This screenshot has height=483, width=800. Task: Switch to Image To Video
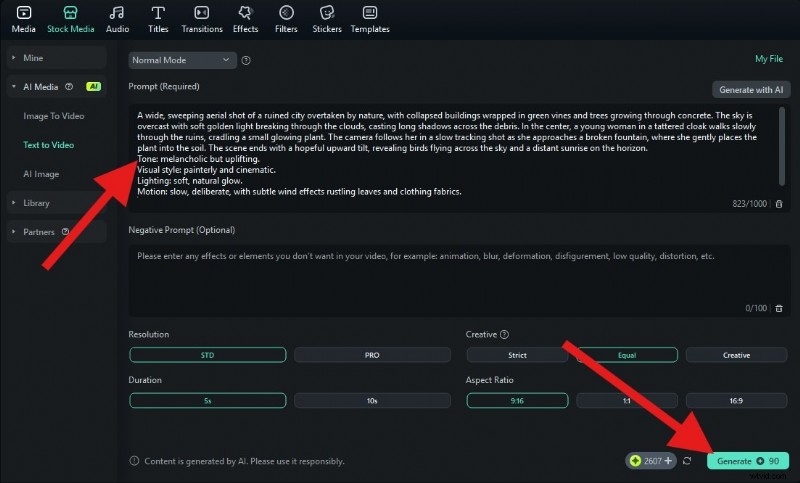[54, 116]
